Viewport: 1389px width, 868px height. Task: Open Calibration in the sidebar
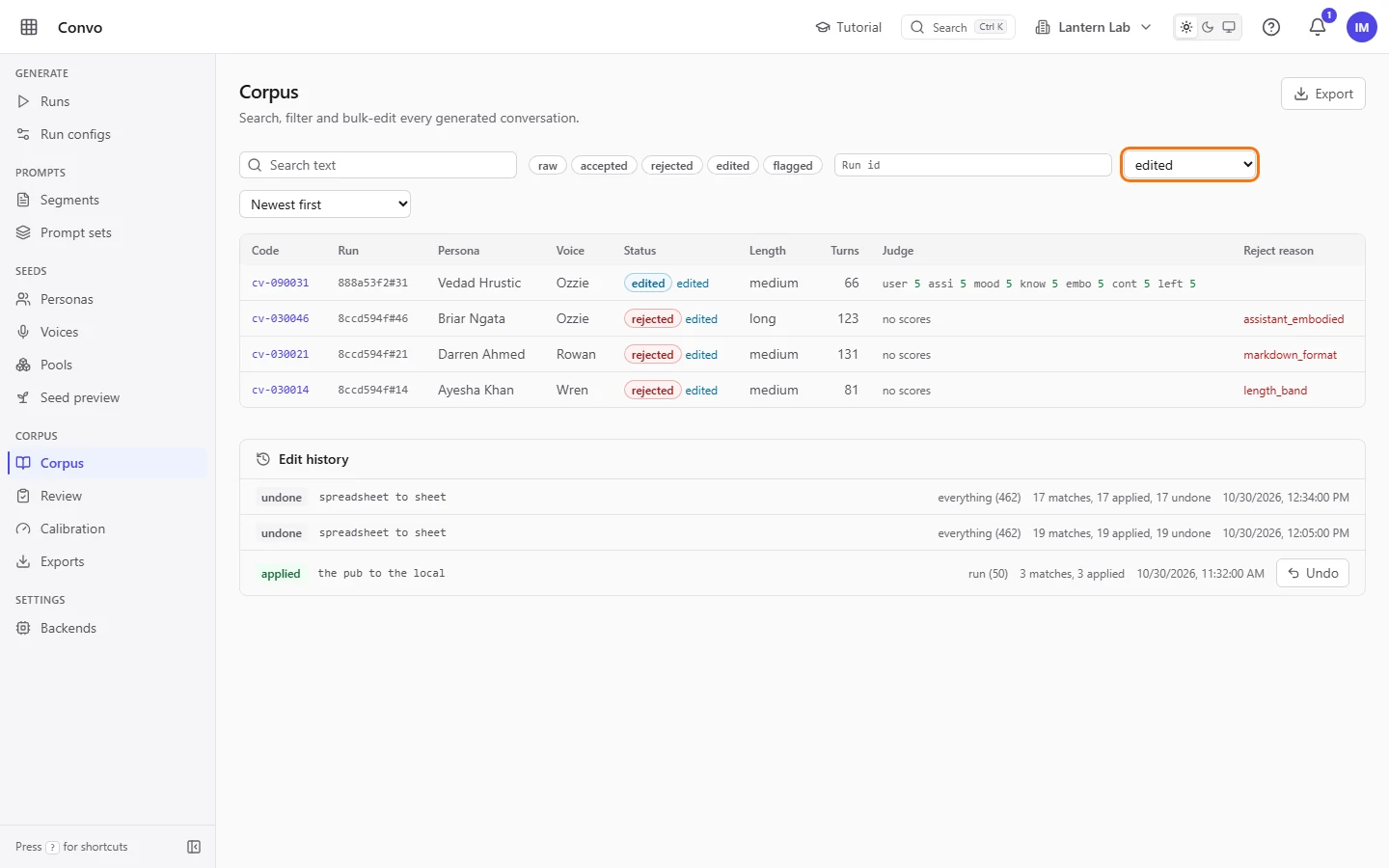tap(107, 529)
